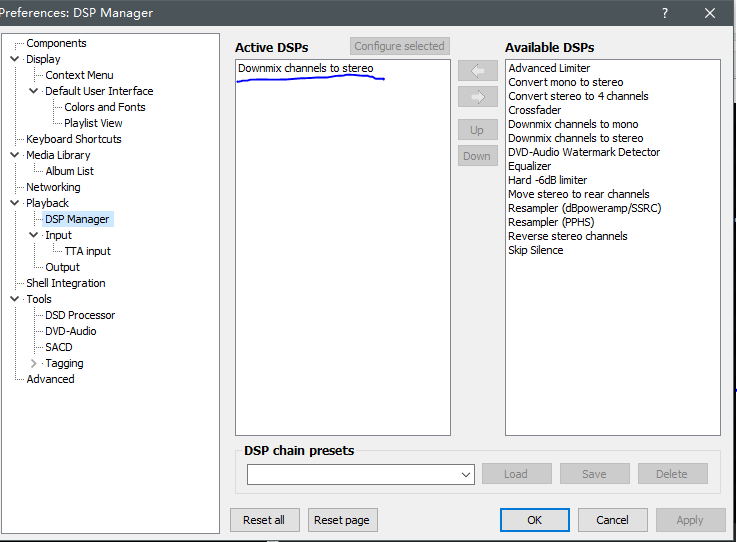737x542 pixels.
Task: Click the left arrow add DSP button
Action: coord(477,72)
